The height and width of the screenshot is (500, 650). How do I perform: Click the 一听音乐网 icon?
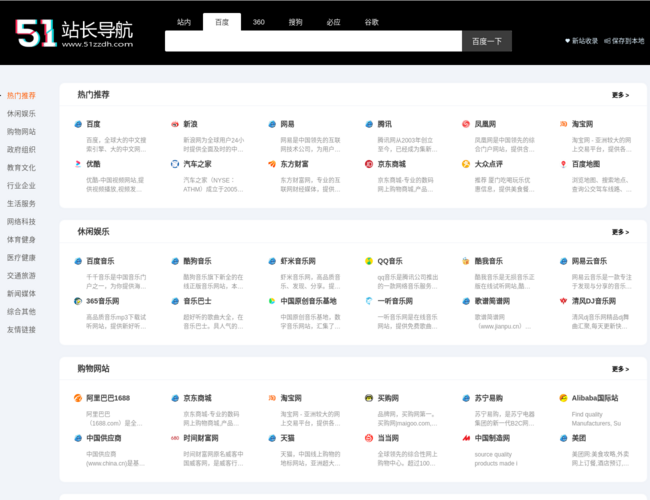[x=369, y=301]
